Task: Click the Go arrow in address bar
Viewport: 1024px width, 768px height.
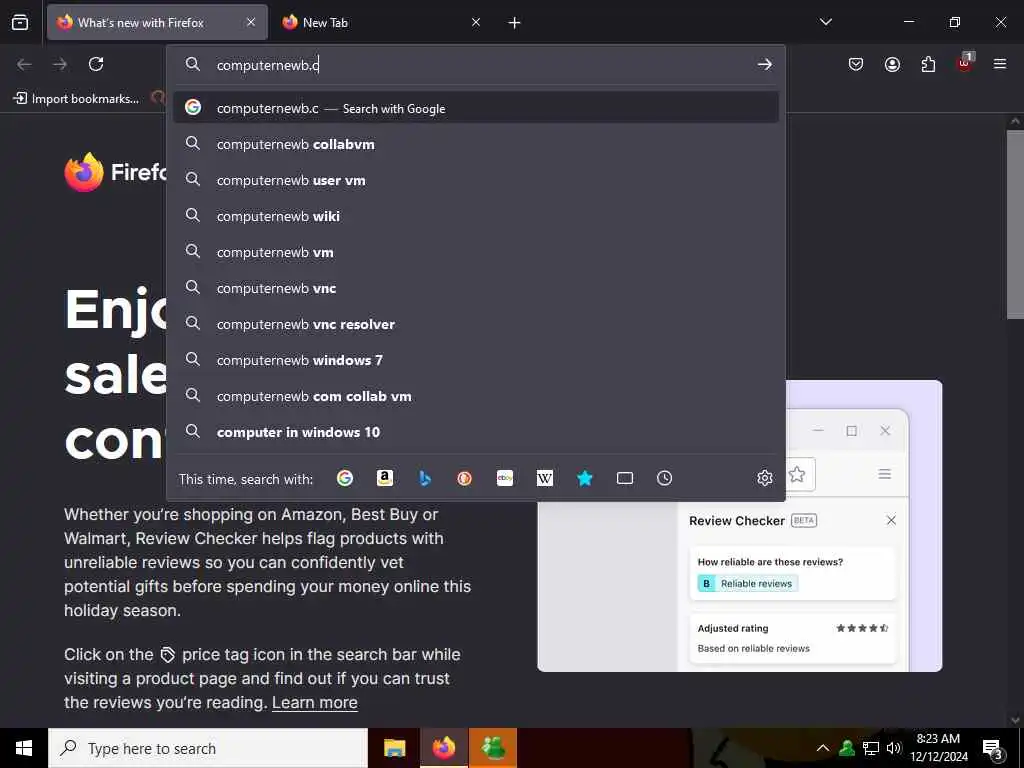Action: [x=765, y=64]
